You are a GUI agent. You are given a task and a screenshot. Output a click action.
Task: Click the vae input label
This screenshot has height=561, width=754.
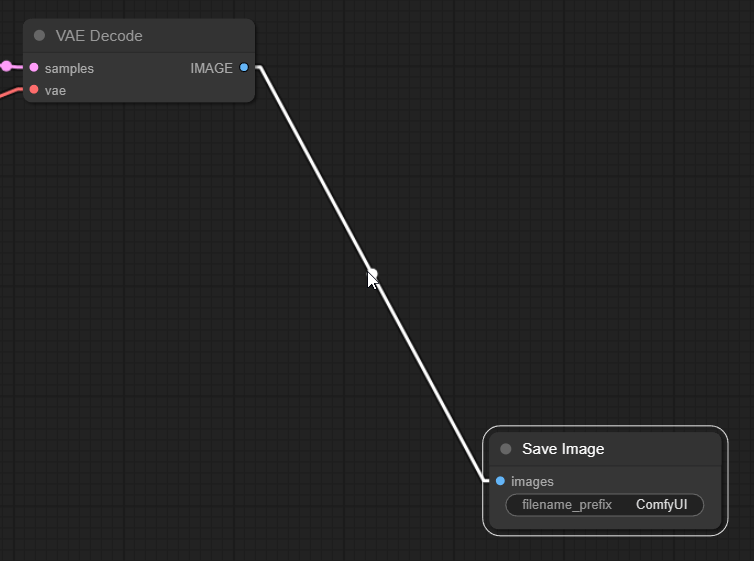coord(55,90)
